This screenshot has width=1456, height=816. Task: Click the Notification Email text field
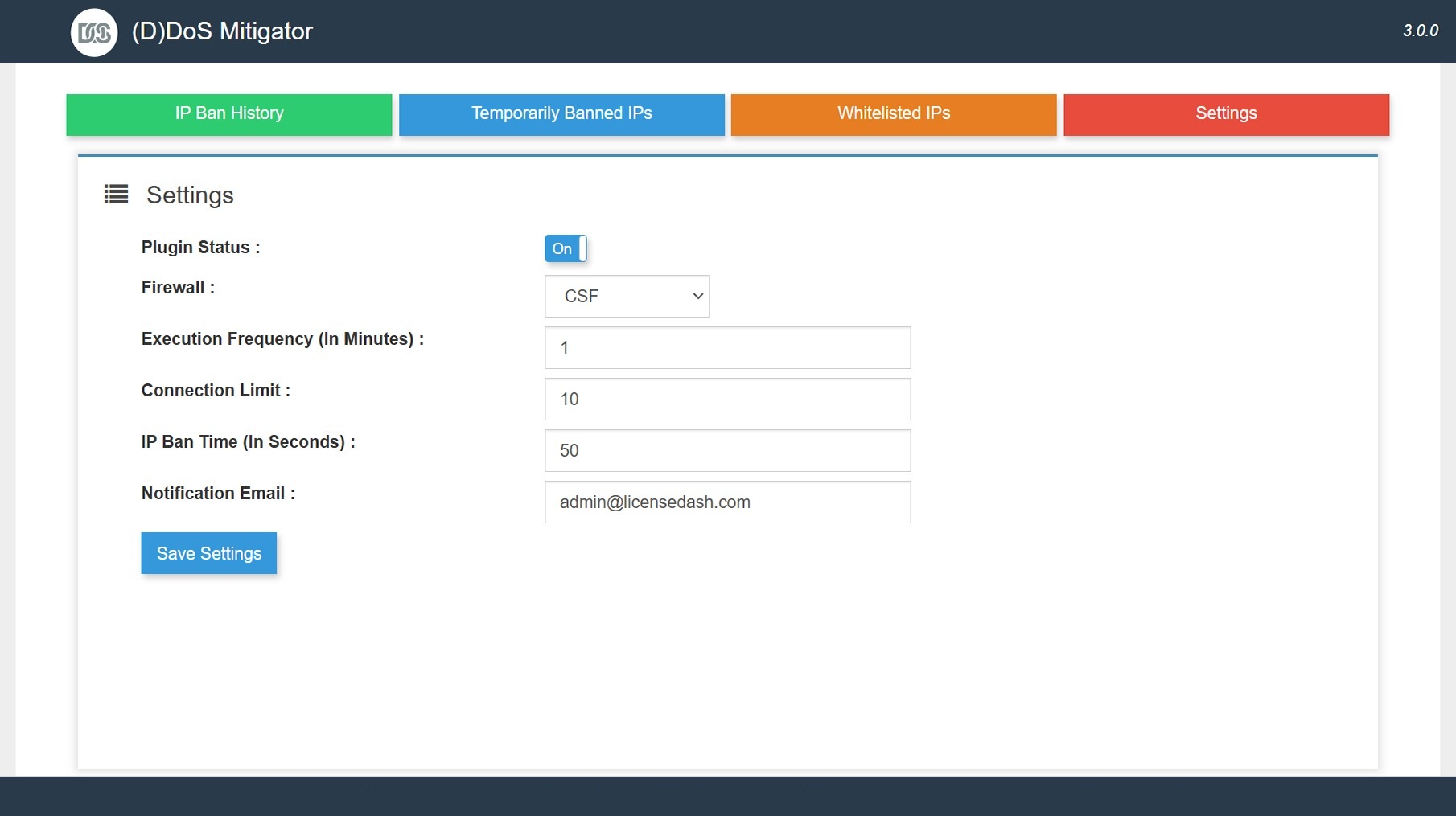point(727,502)
